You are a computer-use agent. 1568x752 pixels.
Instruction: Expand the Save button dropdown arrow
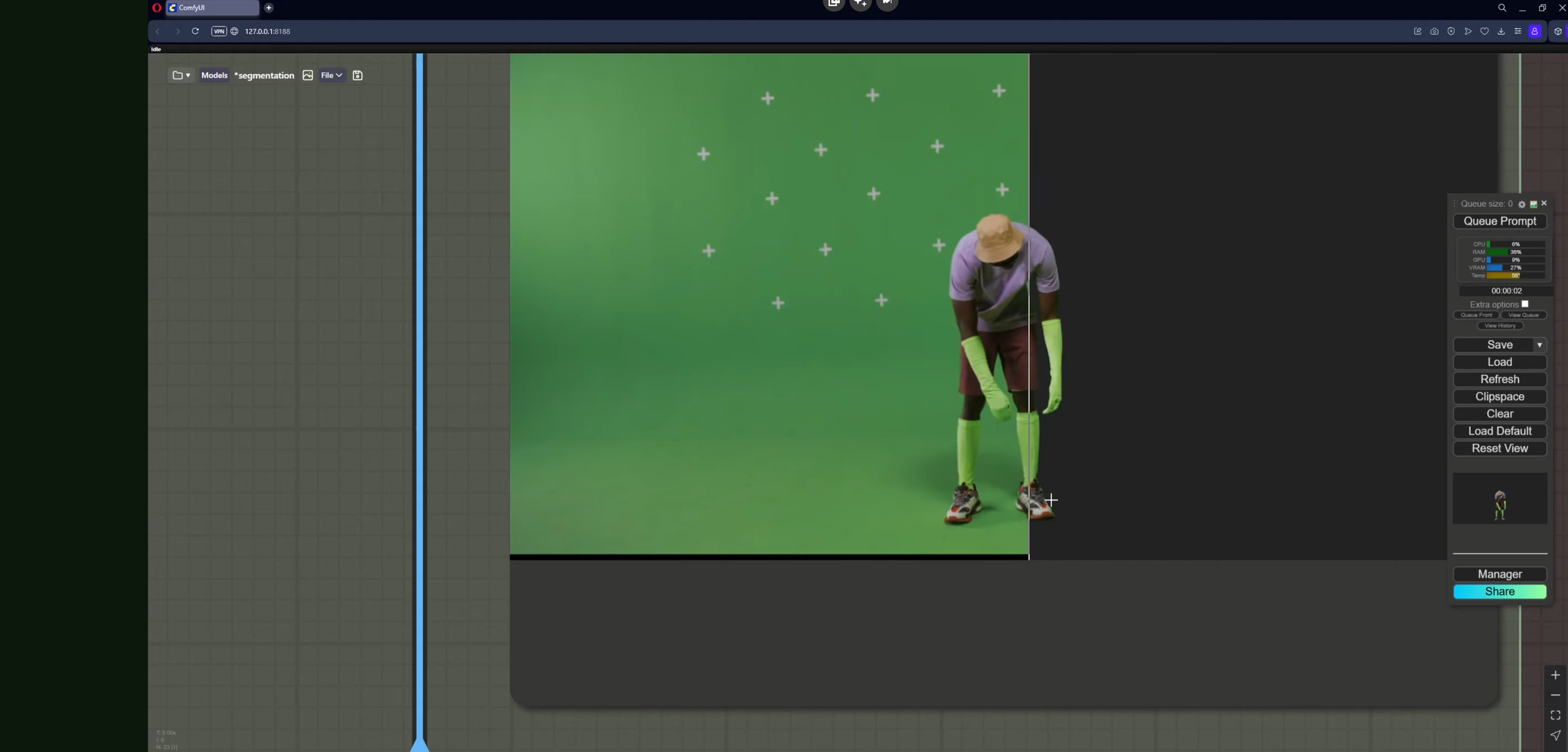(x=1539, y=345)
